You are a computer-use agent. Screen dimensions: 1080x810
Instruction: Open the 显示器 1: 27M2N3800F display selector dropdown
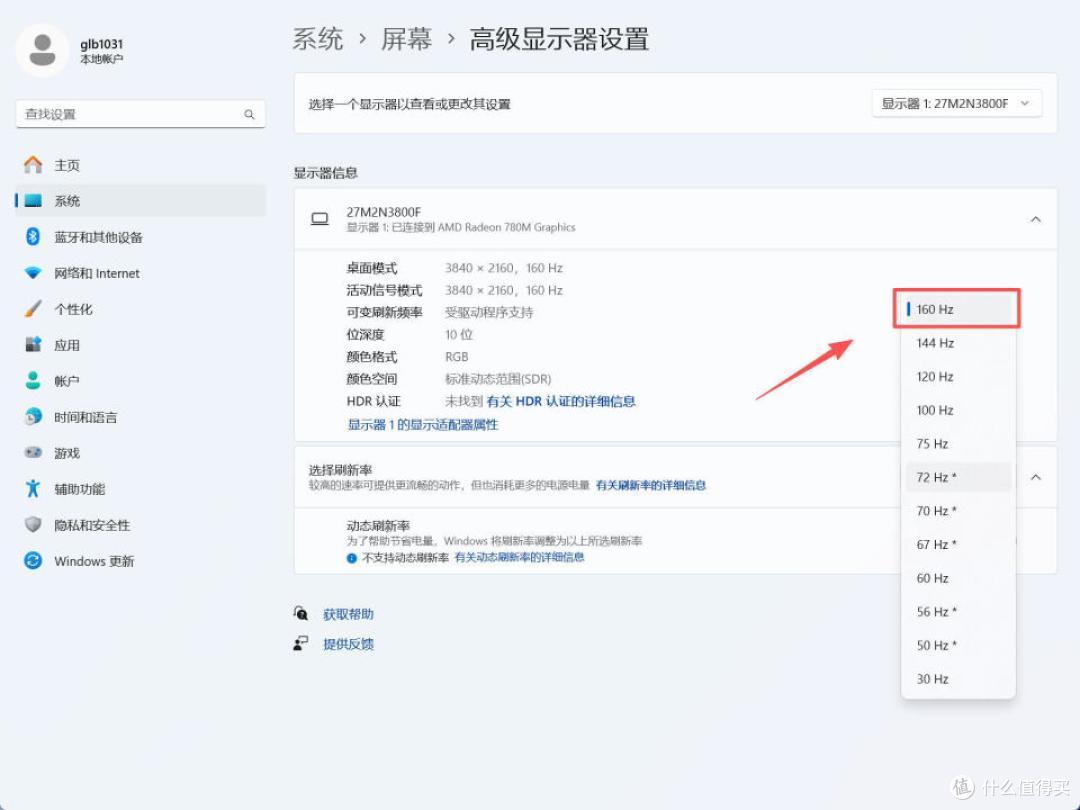point(957,103)
